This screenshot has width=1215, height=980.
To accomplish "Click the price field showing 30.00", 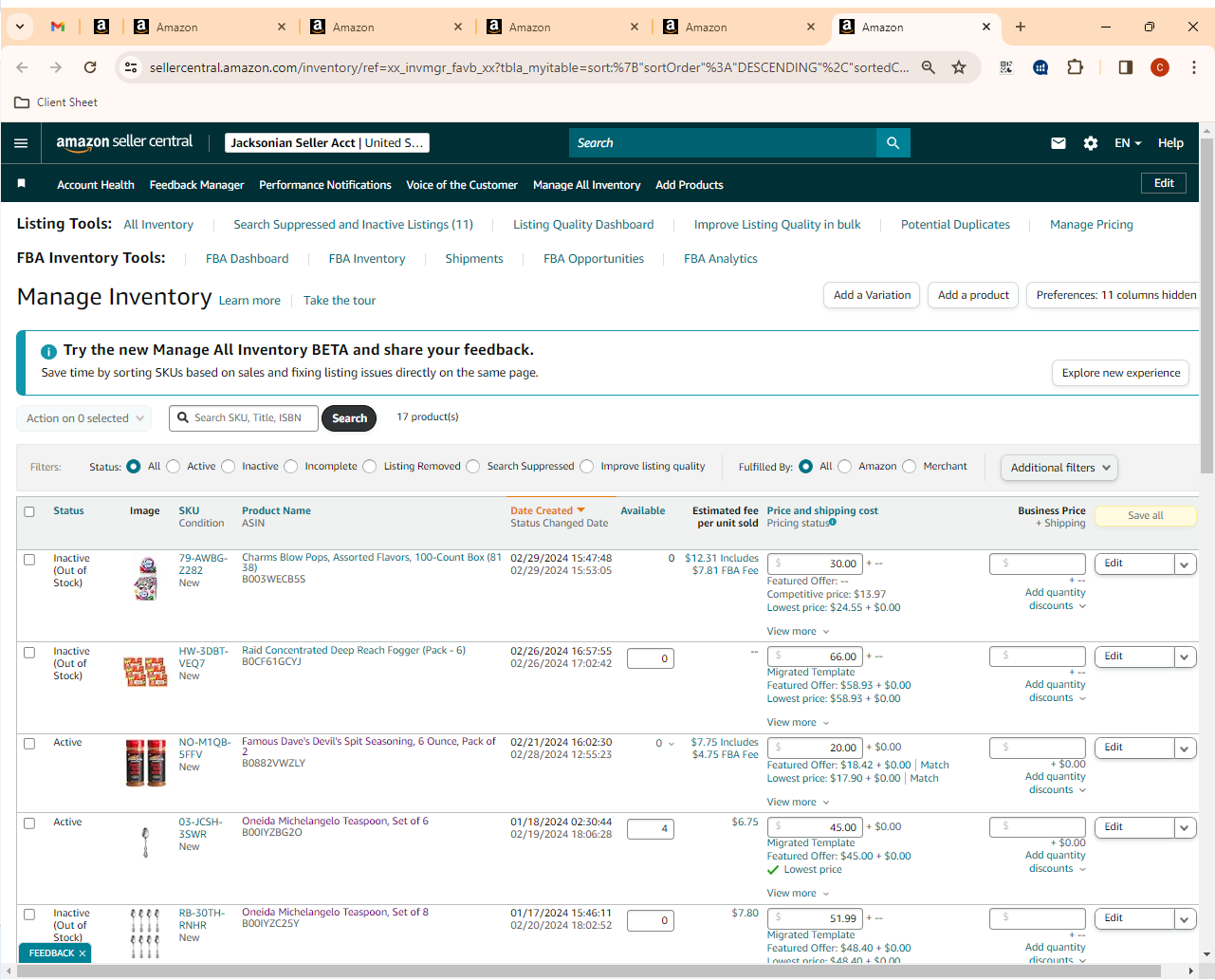I will click(815, 564).
